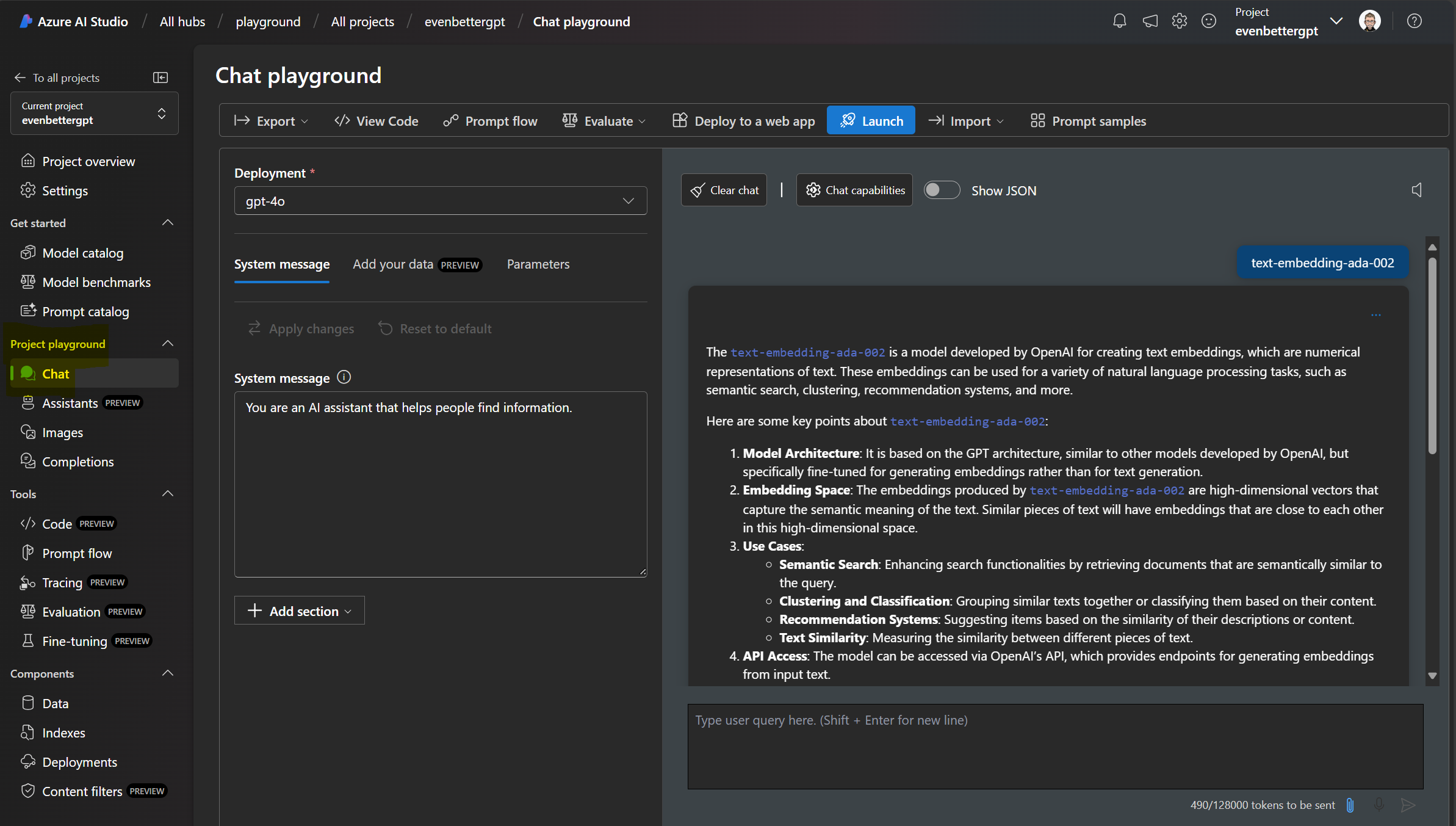Open the user profile avatar
This screenshot has width=1456, height=826.
coord(1370,21)
